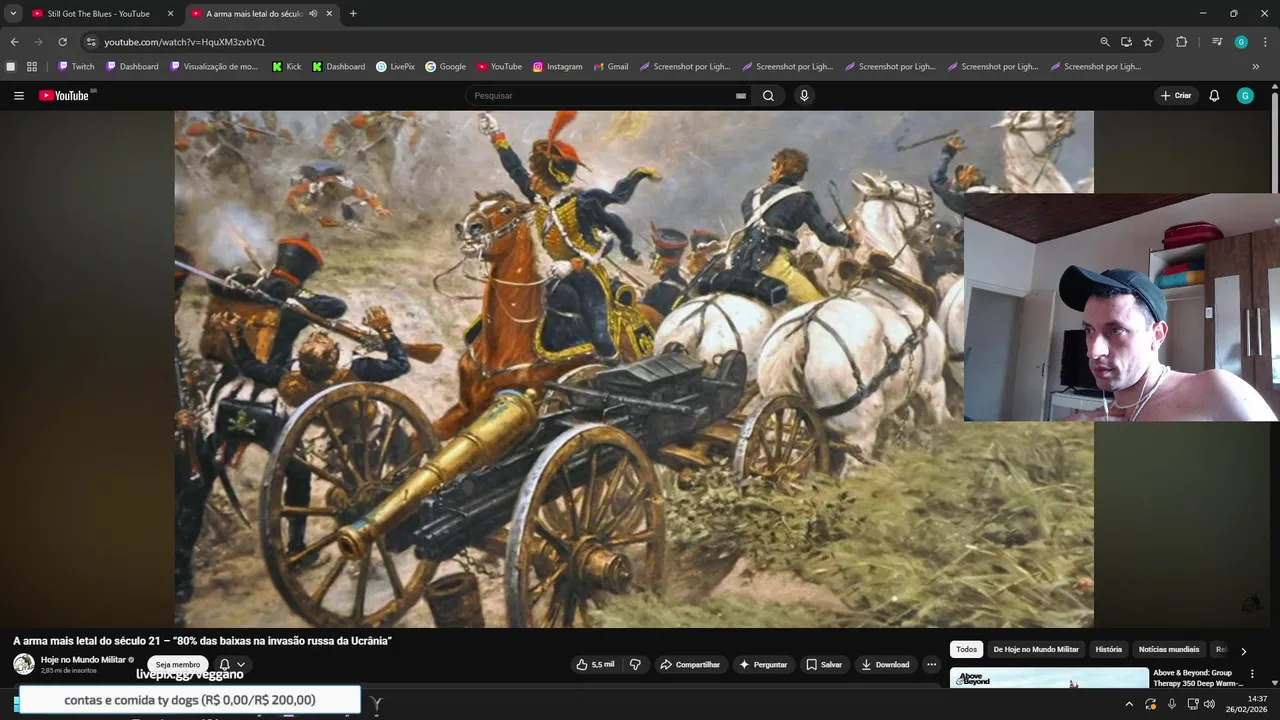The height and width of the screenshot is (720, 1280).
Task: Open the LivePix bookmark
Action: tap(395, 67)
